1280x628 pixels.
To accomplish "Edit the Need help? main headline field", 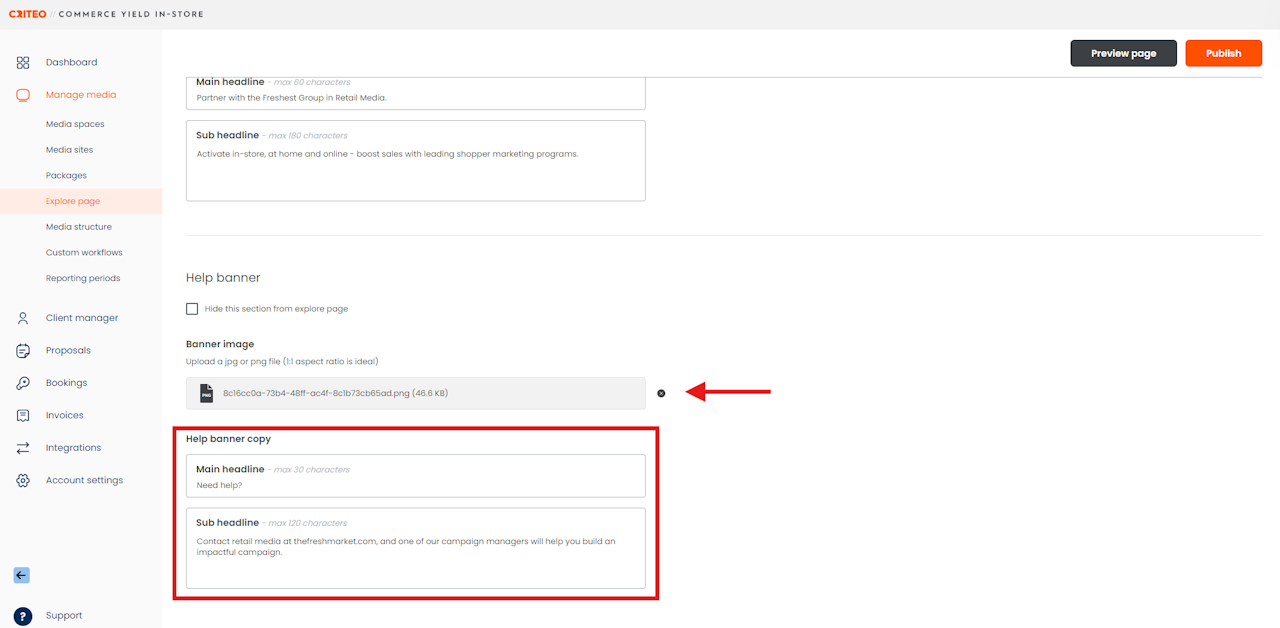I will click(x=416, y=476).
